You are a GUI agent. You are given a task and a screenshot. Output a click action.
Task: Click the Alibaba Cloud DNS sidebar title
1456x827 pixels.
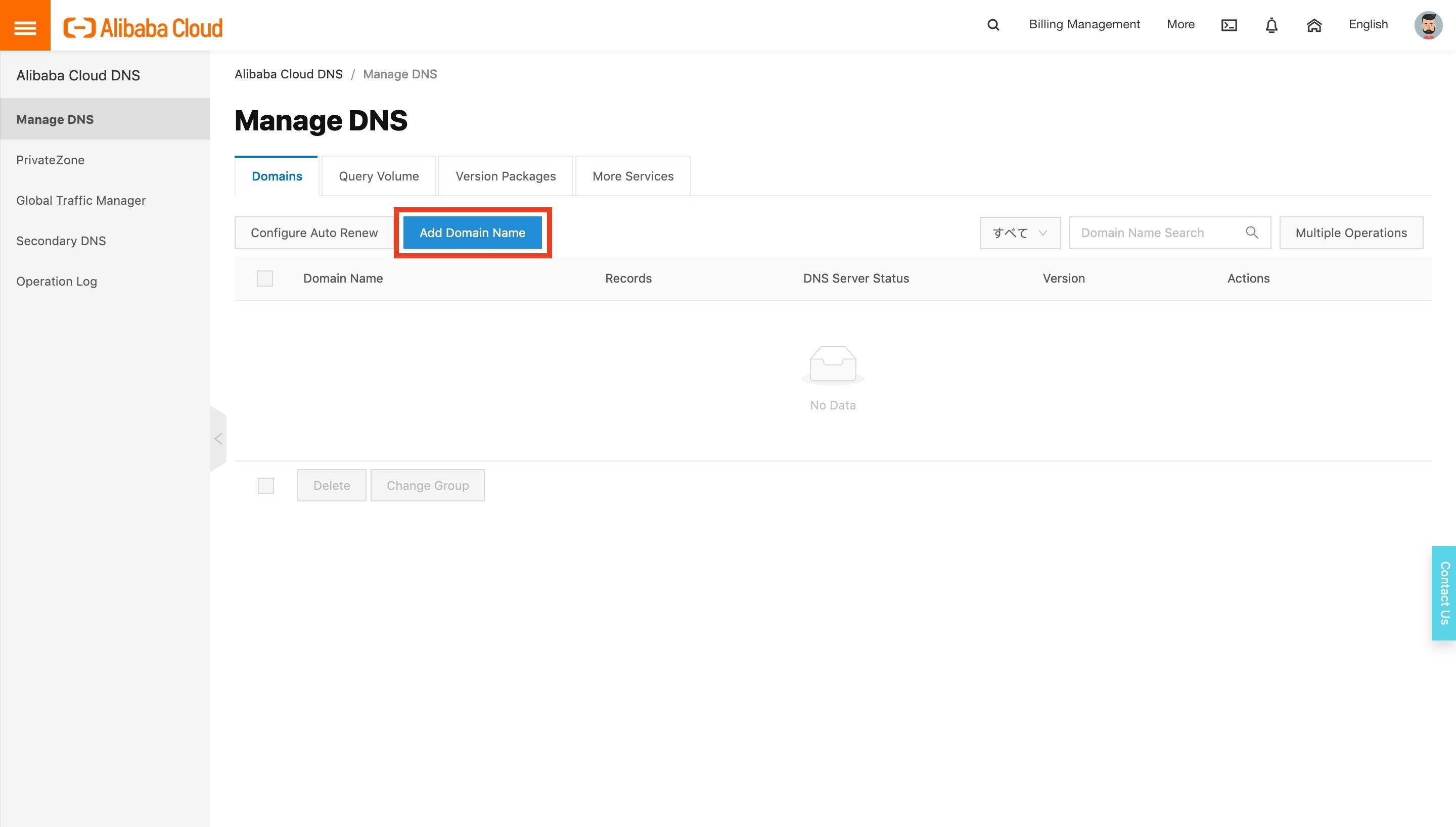(78, 75)
